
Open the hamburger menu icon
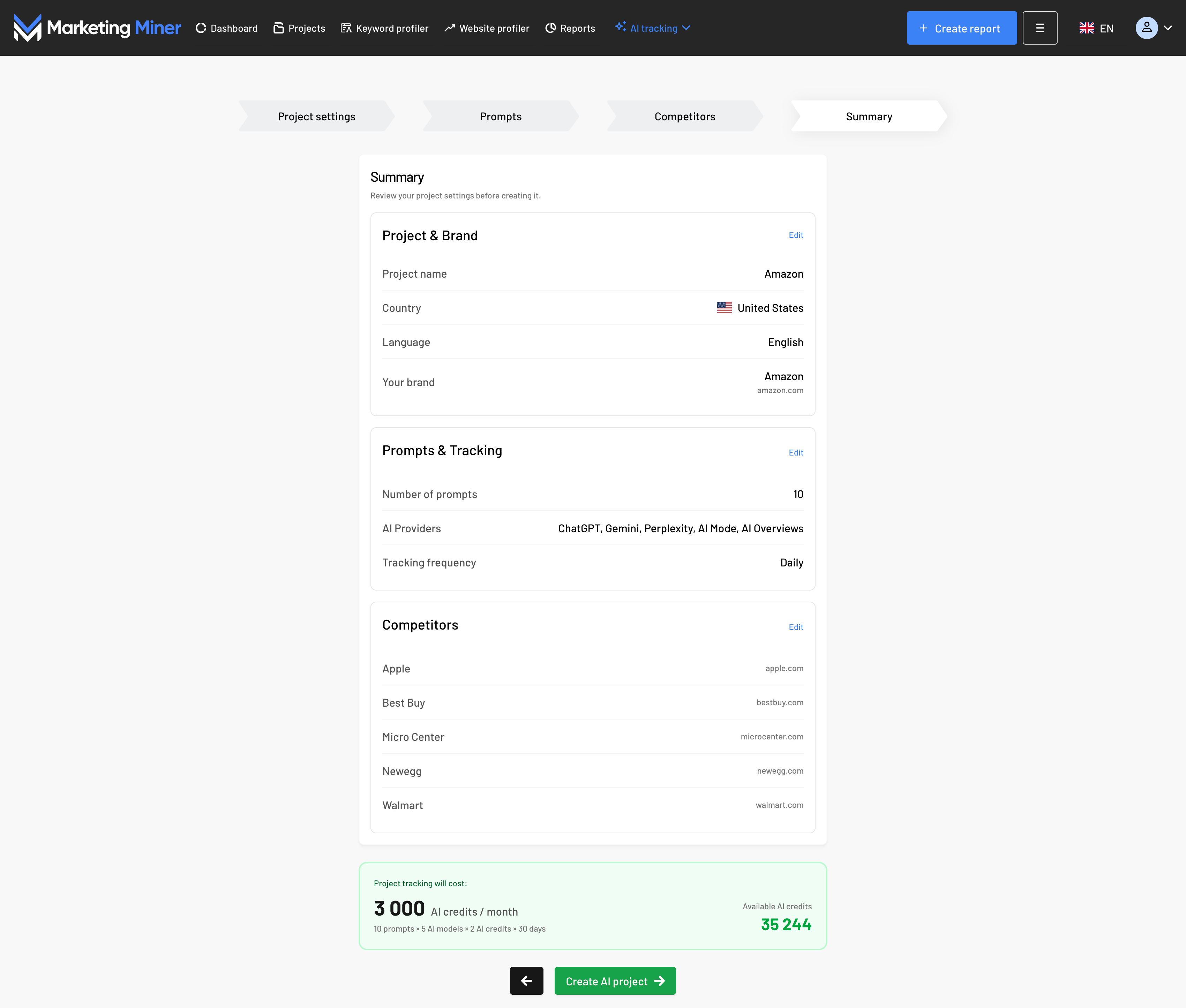[1039, 28]
